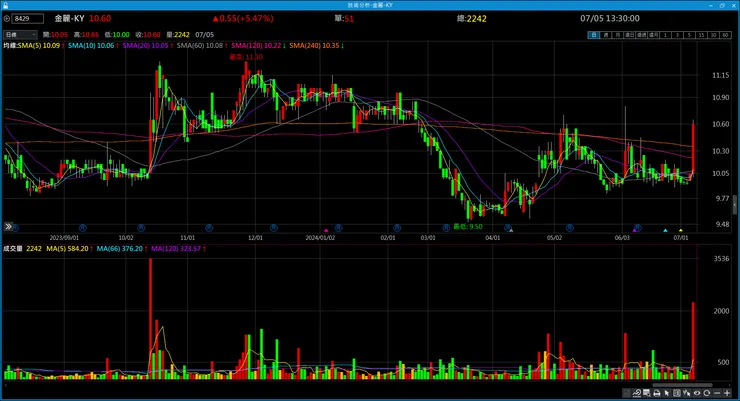Click the chart analysis drawing tool icon

tap(637, 393)
